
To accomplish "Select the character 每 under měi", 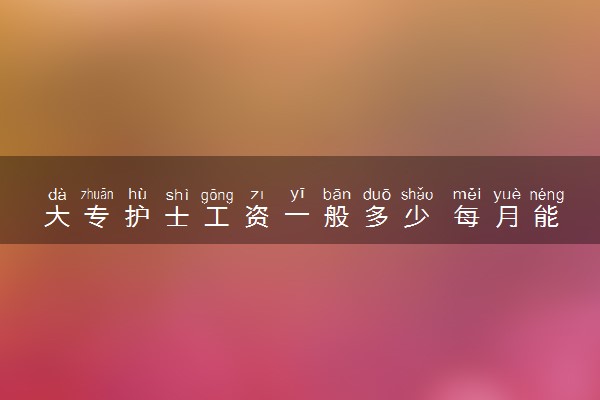I will pyautogui.click(x=466, y=217).
